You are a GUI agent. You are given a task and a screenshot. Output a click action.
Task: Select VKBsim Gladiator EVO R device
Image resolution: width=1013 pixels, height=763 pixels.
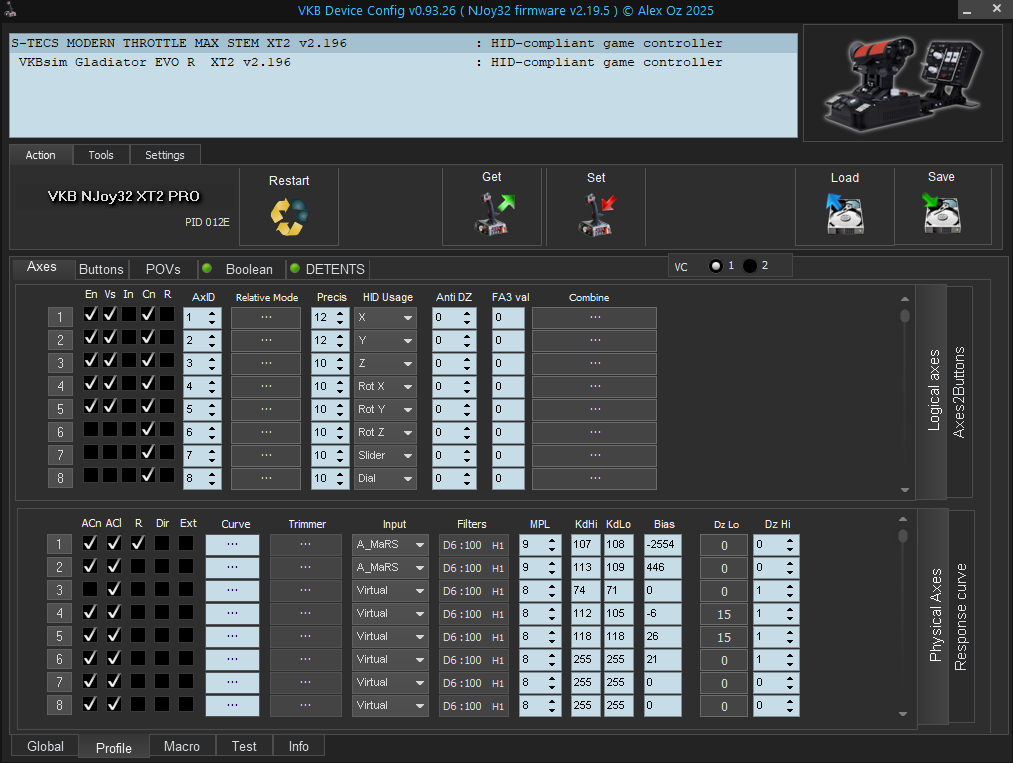(x=403, y=62)
